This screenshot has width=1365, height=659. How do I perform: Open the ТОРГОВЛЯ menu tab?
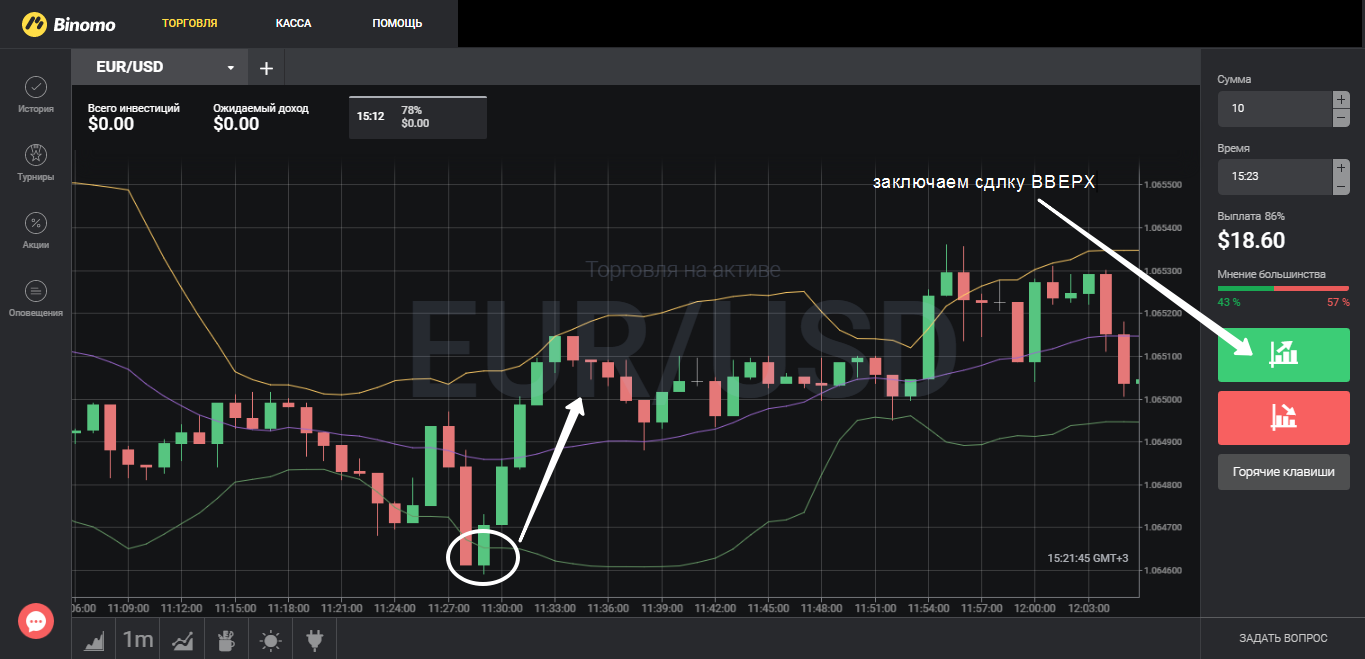[190, 23]
